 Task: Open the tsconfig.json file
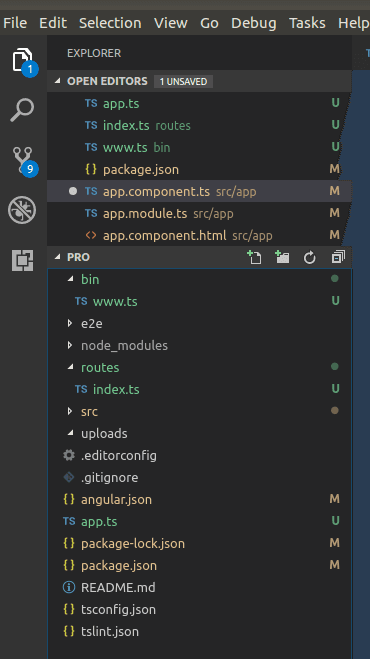[199, 609]
